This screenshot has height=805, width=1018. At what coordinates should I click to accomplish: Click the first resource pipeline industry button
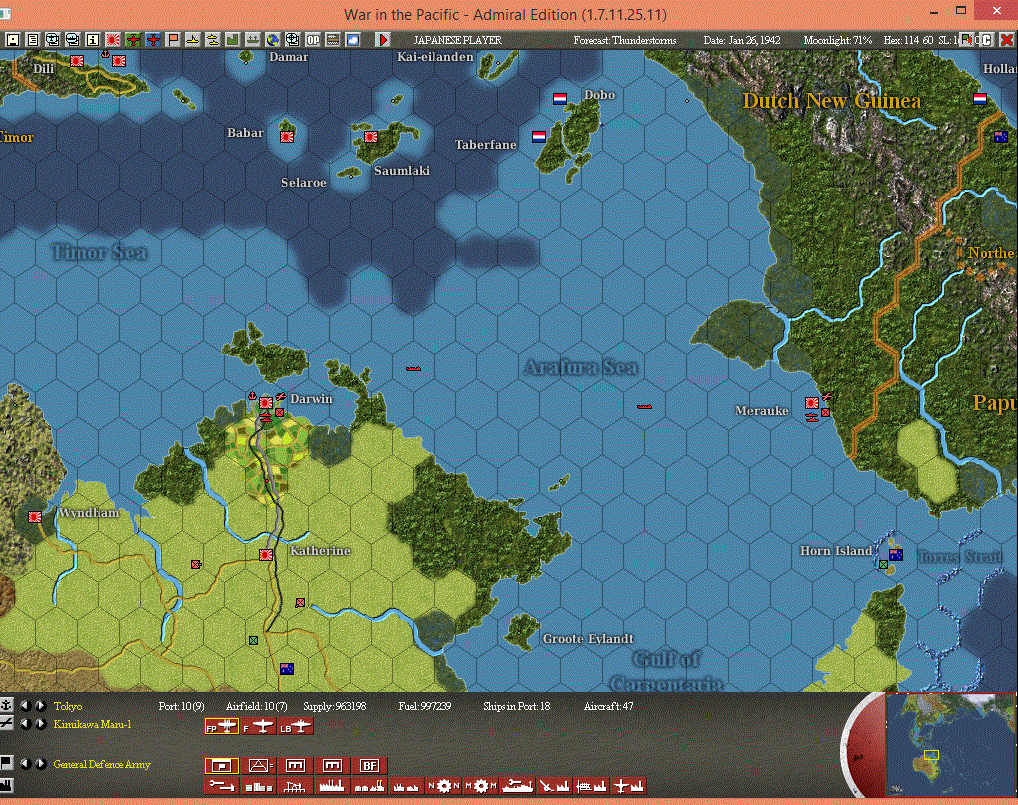pos(222,786)
